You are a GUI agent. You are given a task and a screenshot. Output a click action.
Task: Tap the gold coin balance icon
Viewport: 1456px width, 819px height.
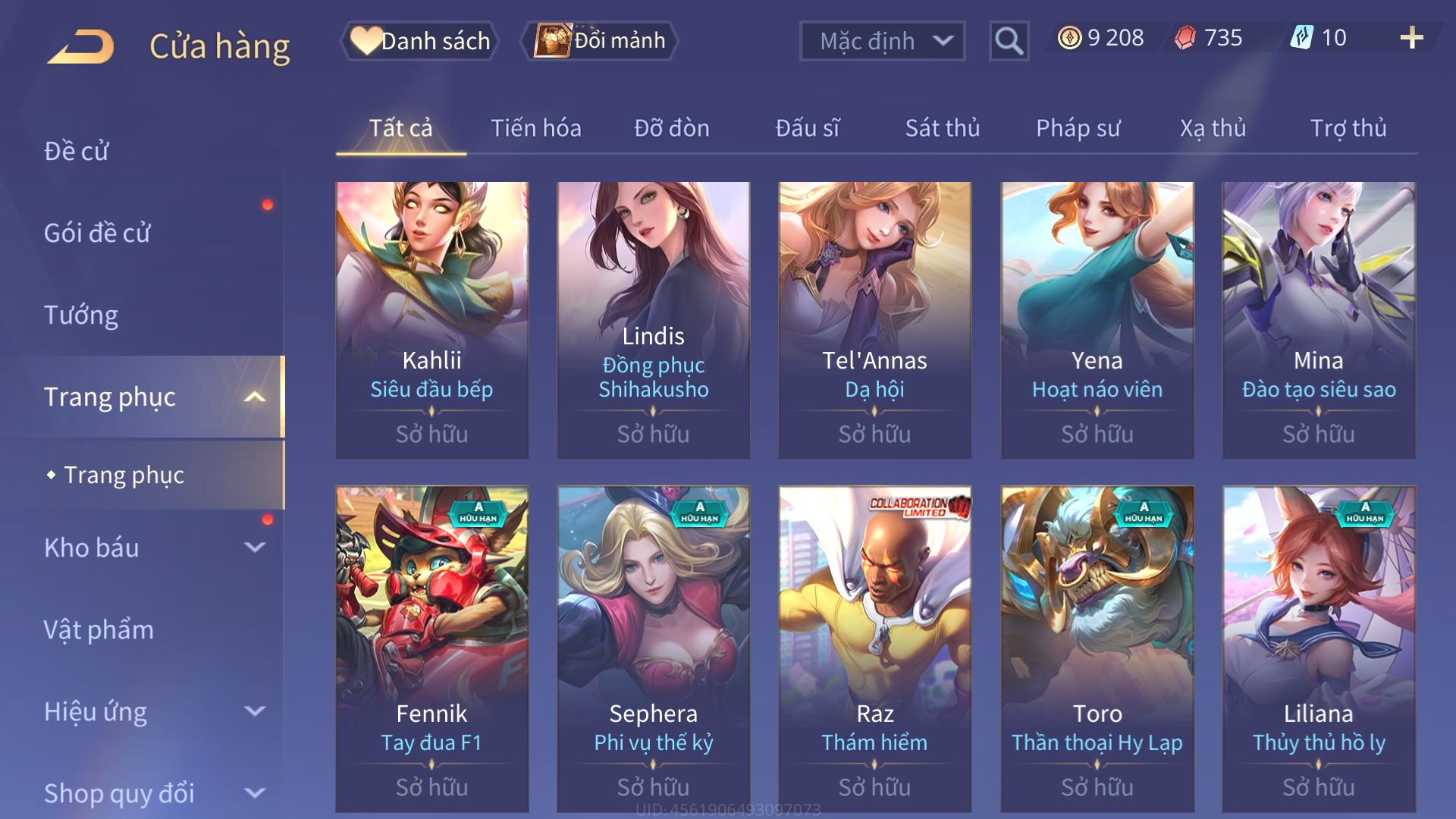(1069, 38)
